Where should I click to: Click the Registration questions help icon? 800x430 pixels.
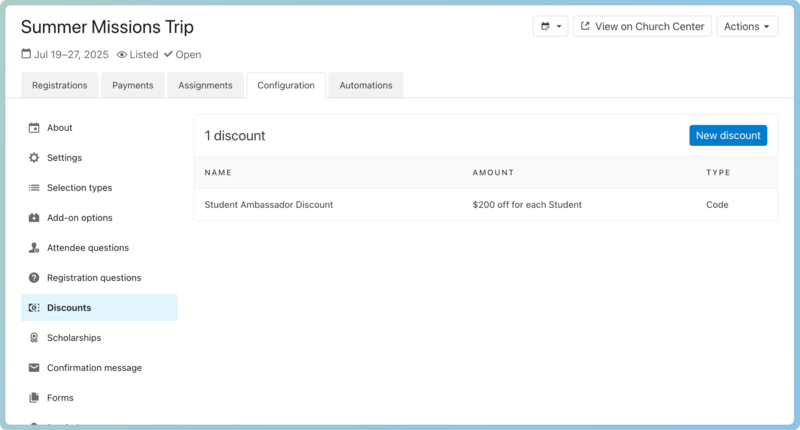[x=34, y=278]
